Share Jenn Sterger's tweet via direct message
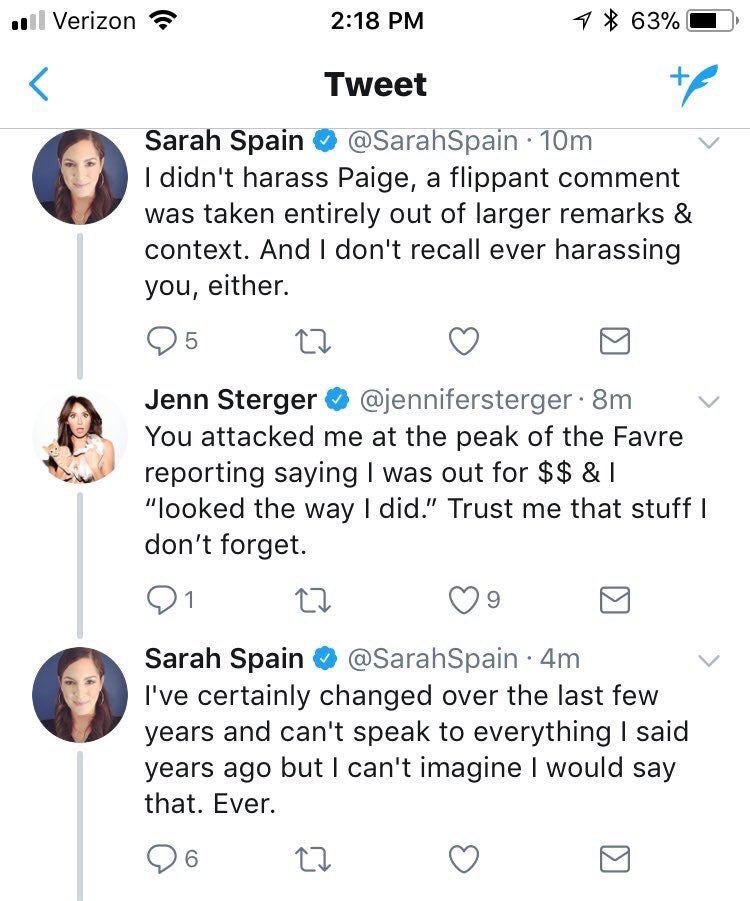The width and height of the screenshot is (750, 901). click(614, 599)
